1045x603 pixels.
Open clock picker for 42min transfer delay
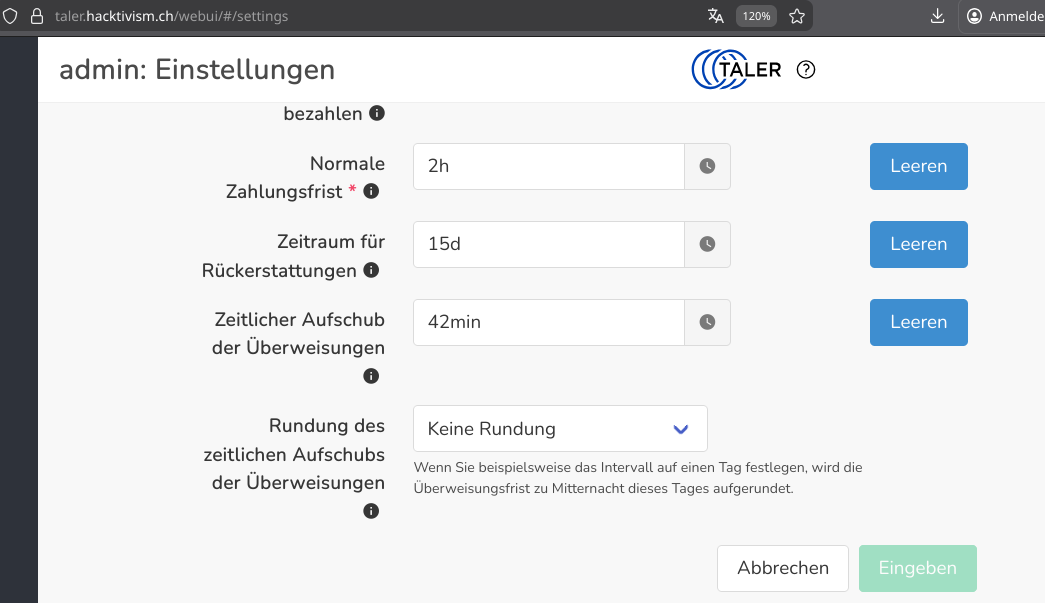click(x=707, y=322)
